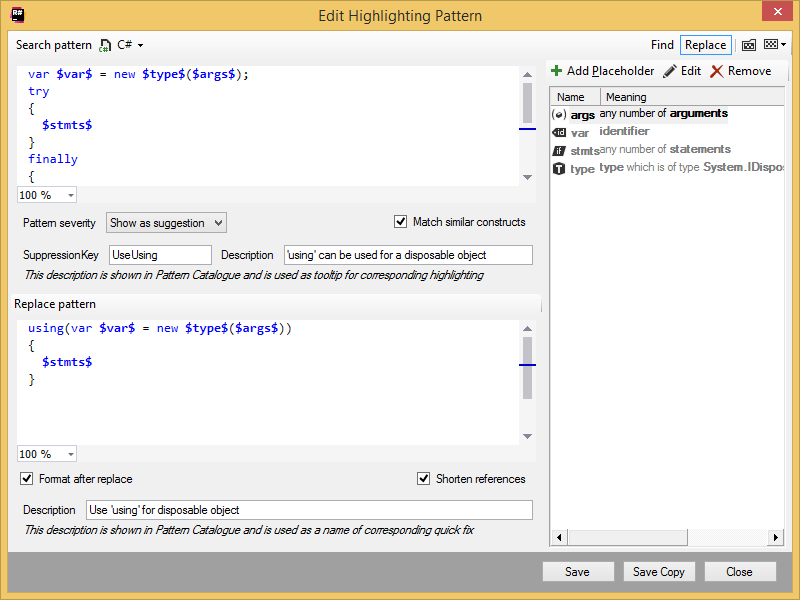The height and width of the screenshot is (600, 800).
Task: Click the save pattern to file icon
Action: pos(748,44)
